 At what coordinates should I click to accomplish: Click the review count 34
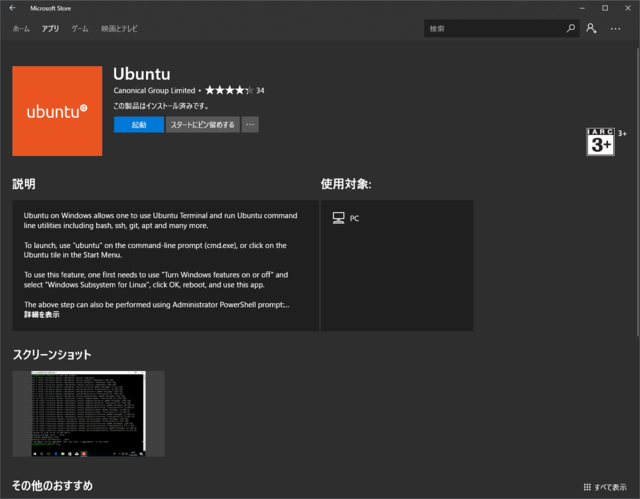(260, 91)
